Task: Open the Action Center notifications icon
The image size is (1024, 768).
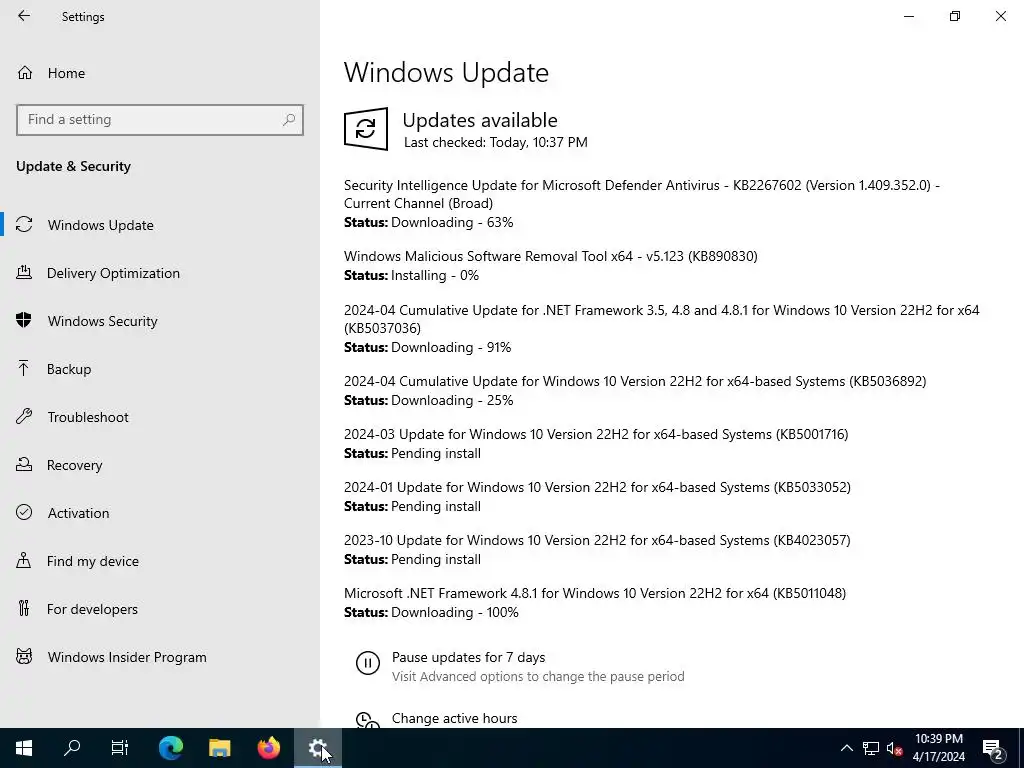Action: [993, 749]
